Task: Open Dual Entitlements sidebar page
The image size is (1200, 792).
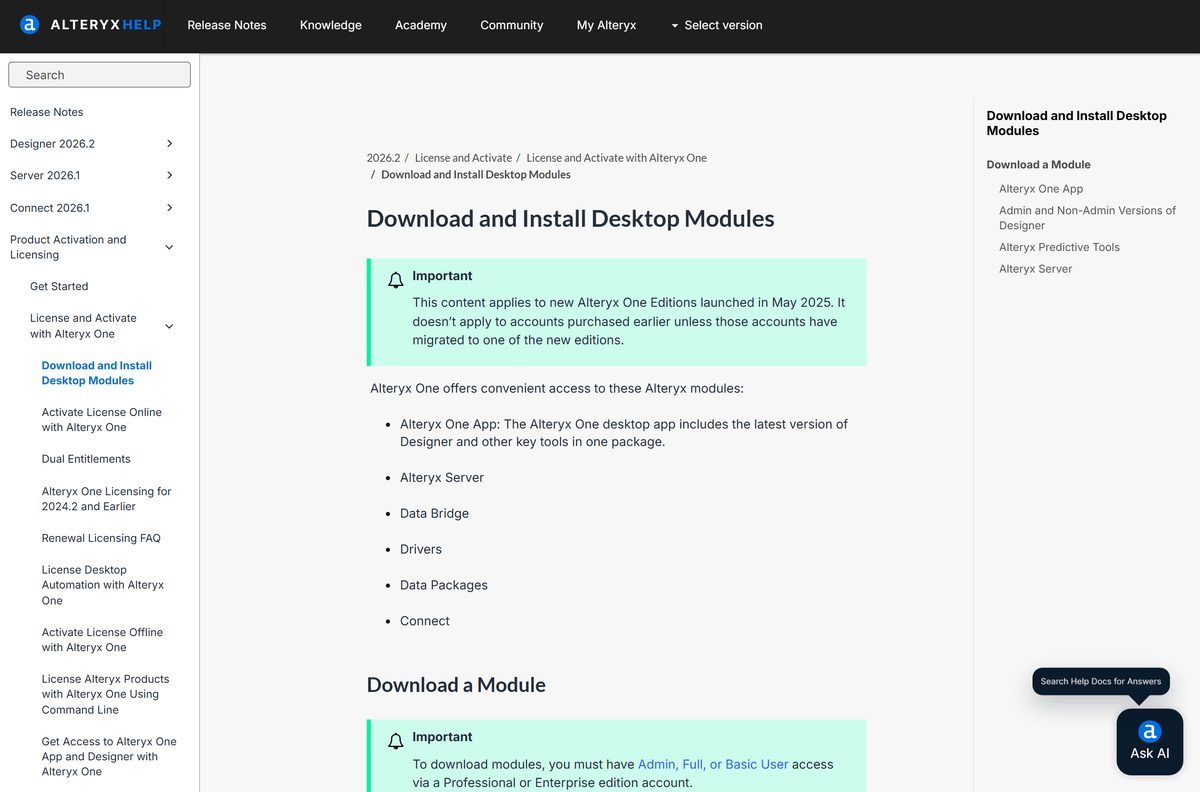Action: [86, 459]
